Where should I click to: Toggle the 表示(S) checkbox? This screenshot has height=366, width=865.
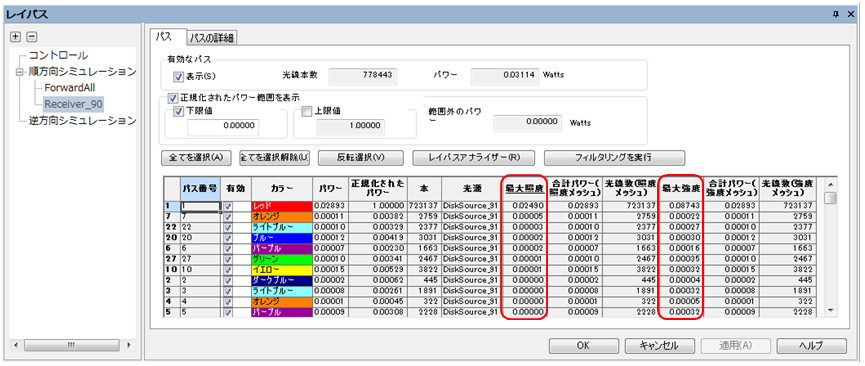coord(177,77)
